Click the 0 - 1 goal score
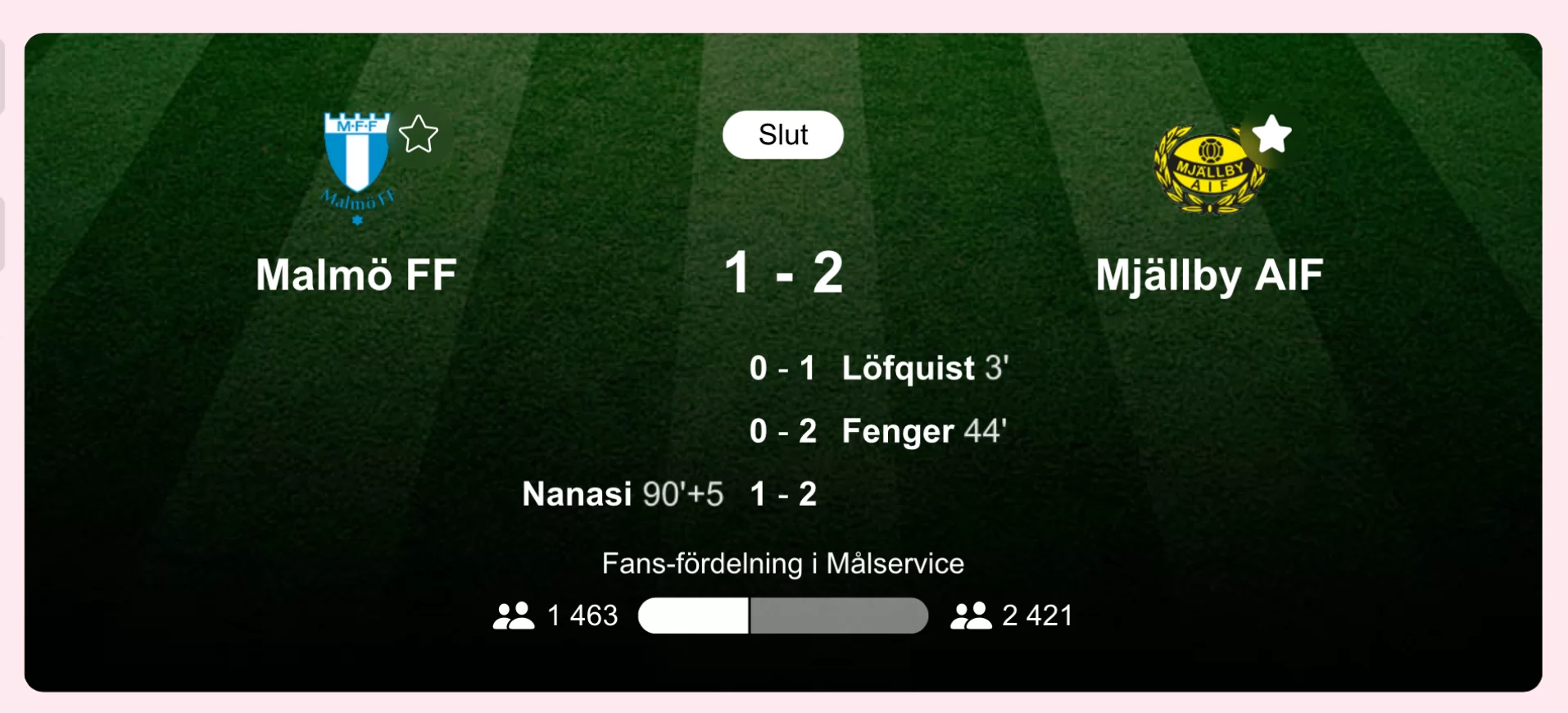 coord(782,368)
